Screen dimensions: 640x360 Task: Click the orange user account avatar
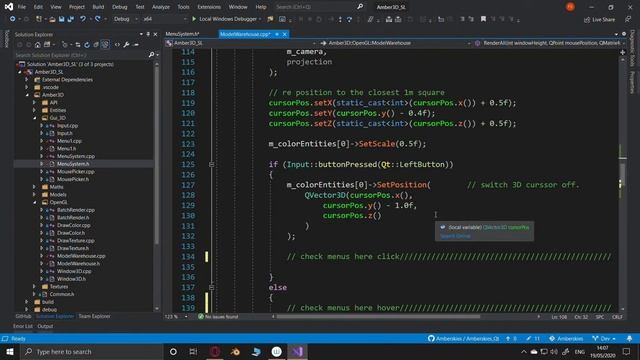570,7
